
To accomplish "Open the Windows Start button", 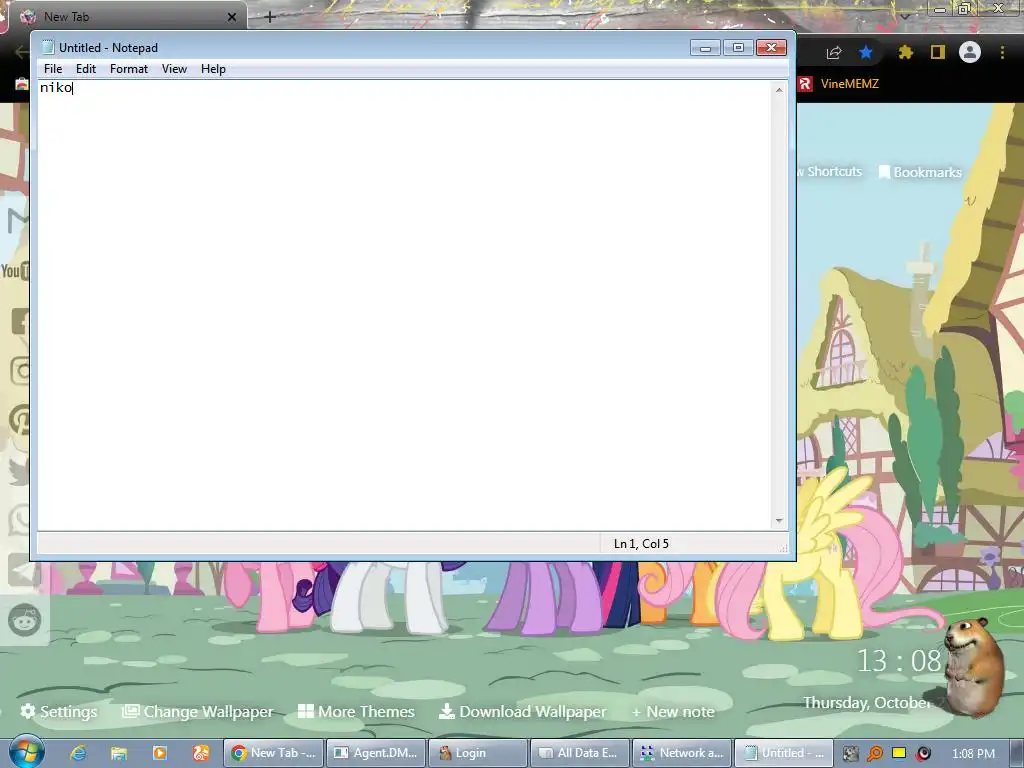I will point(26,752).
